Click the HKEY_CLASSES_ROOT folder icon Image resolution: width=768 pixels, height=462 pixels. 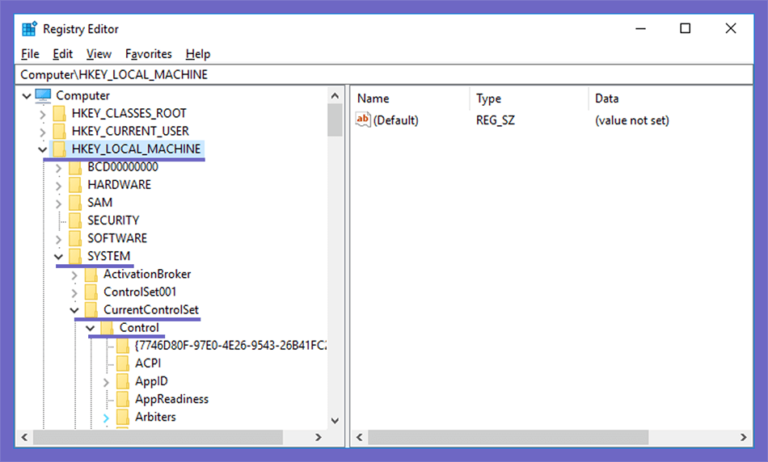tap(59, 113)
